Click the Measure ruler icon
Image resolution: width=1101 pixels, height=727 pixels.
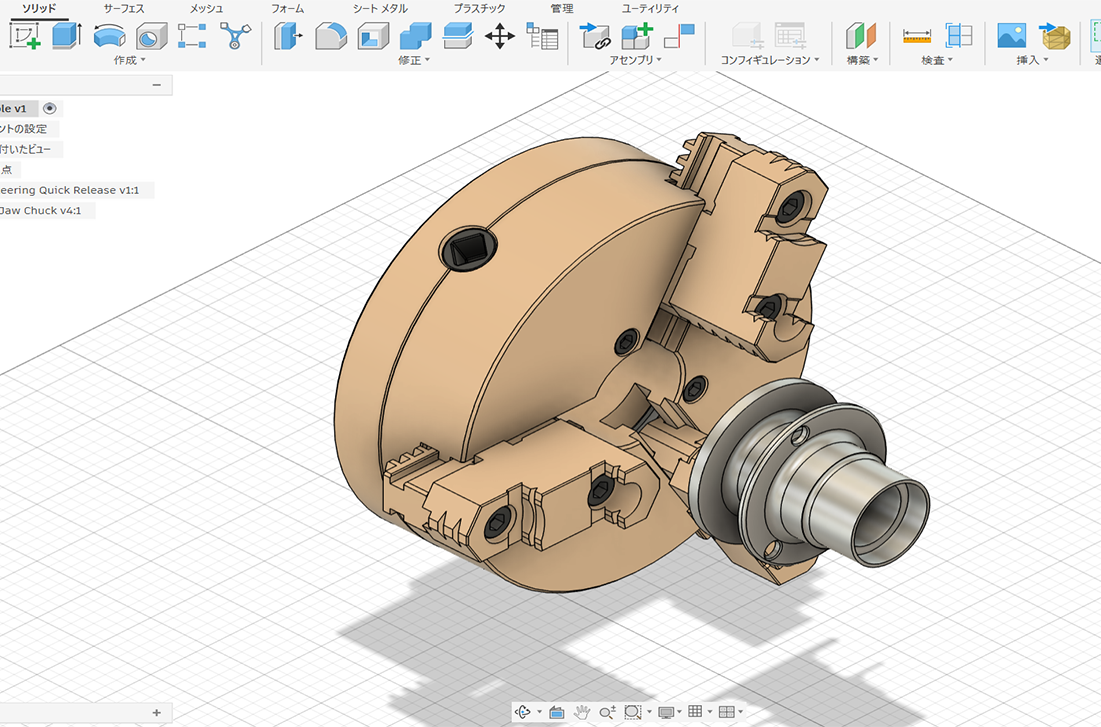click(916, 37)
